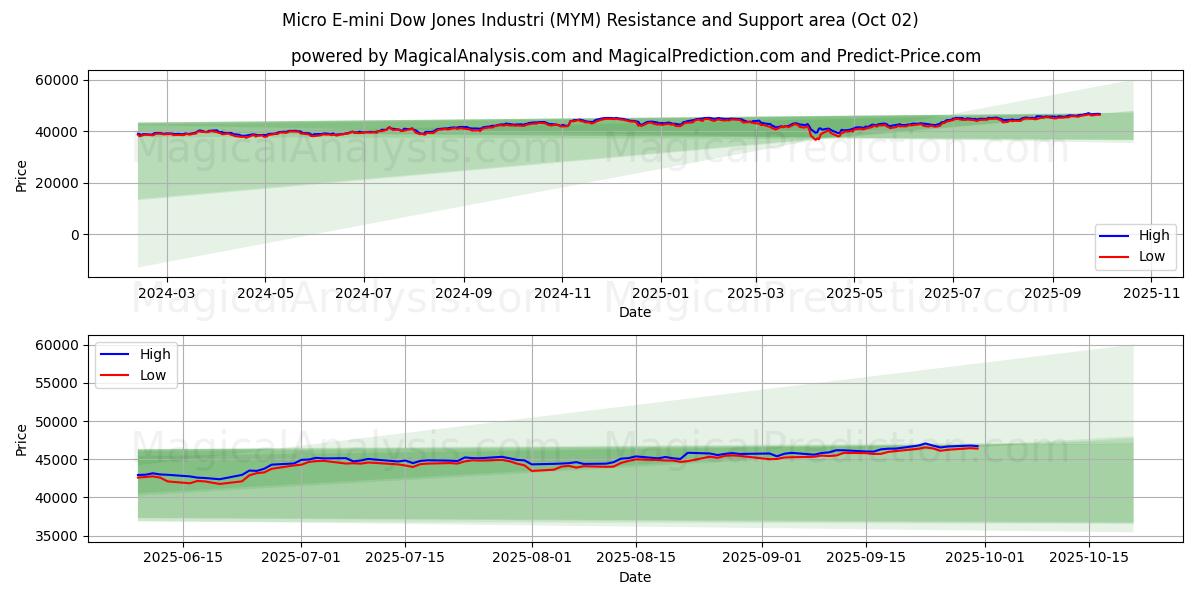Click the Low entry in upper chart legend
Screen dimensions: 1200x600
pyautogui.click(x=1151, y=256)
